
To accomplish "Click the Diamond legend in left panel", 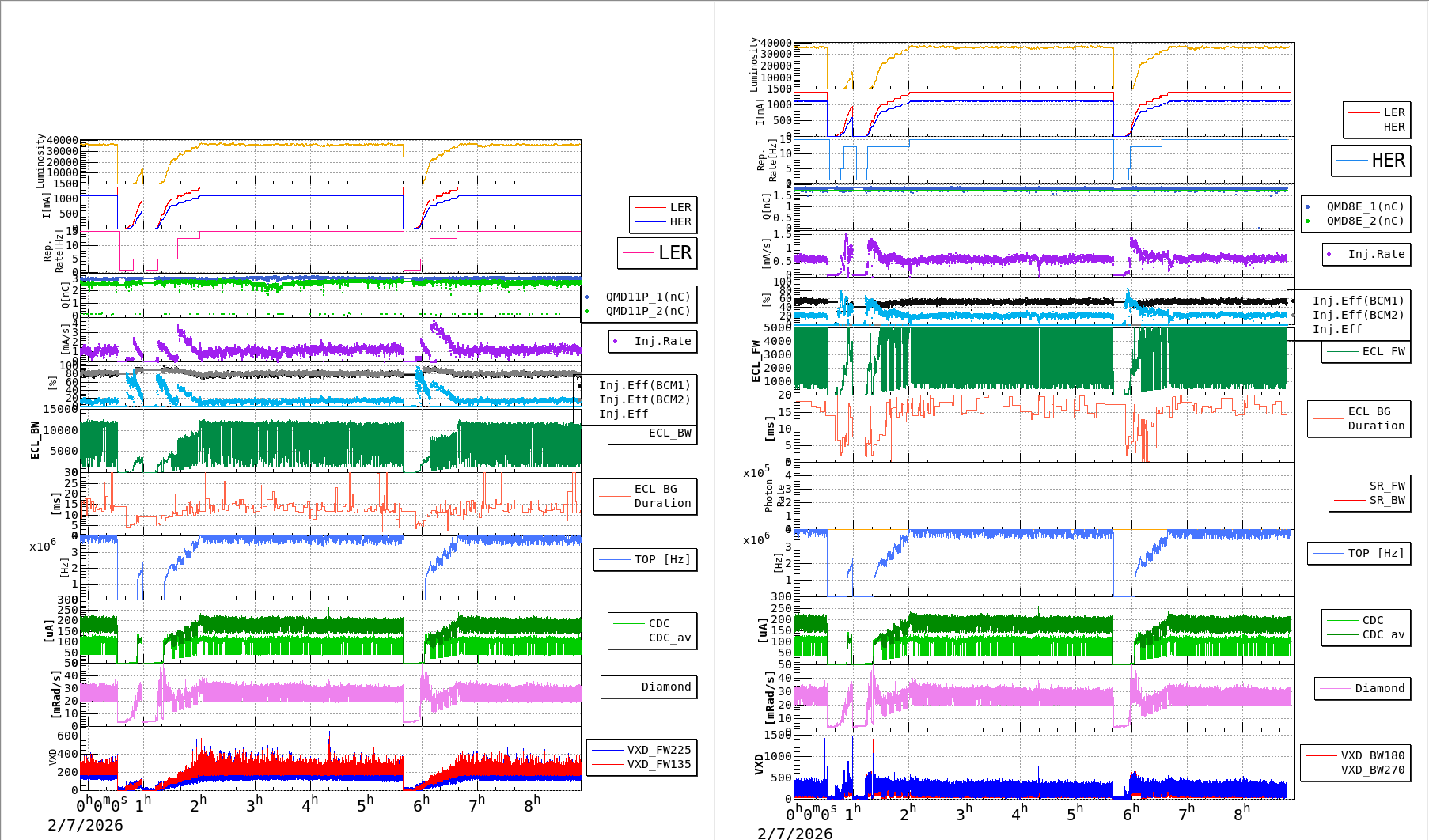I will (649, 687).
